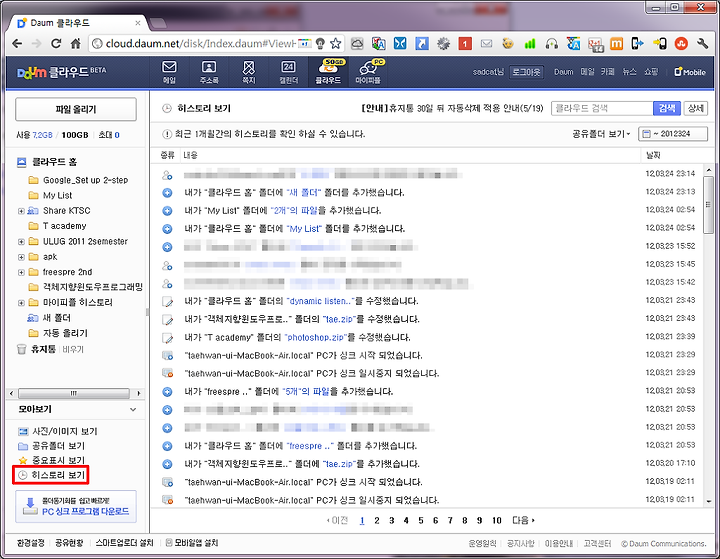Click the browser back arrow

click(17, 44)
